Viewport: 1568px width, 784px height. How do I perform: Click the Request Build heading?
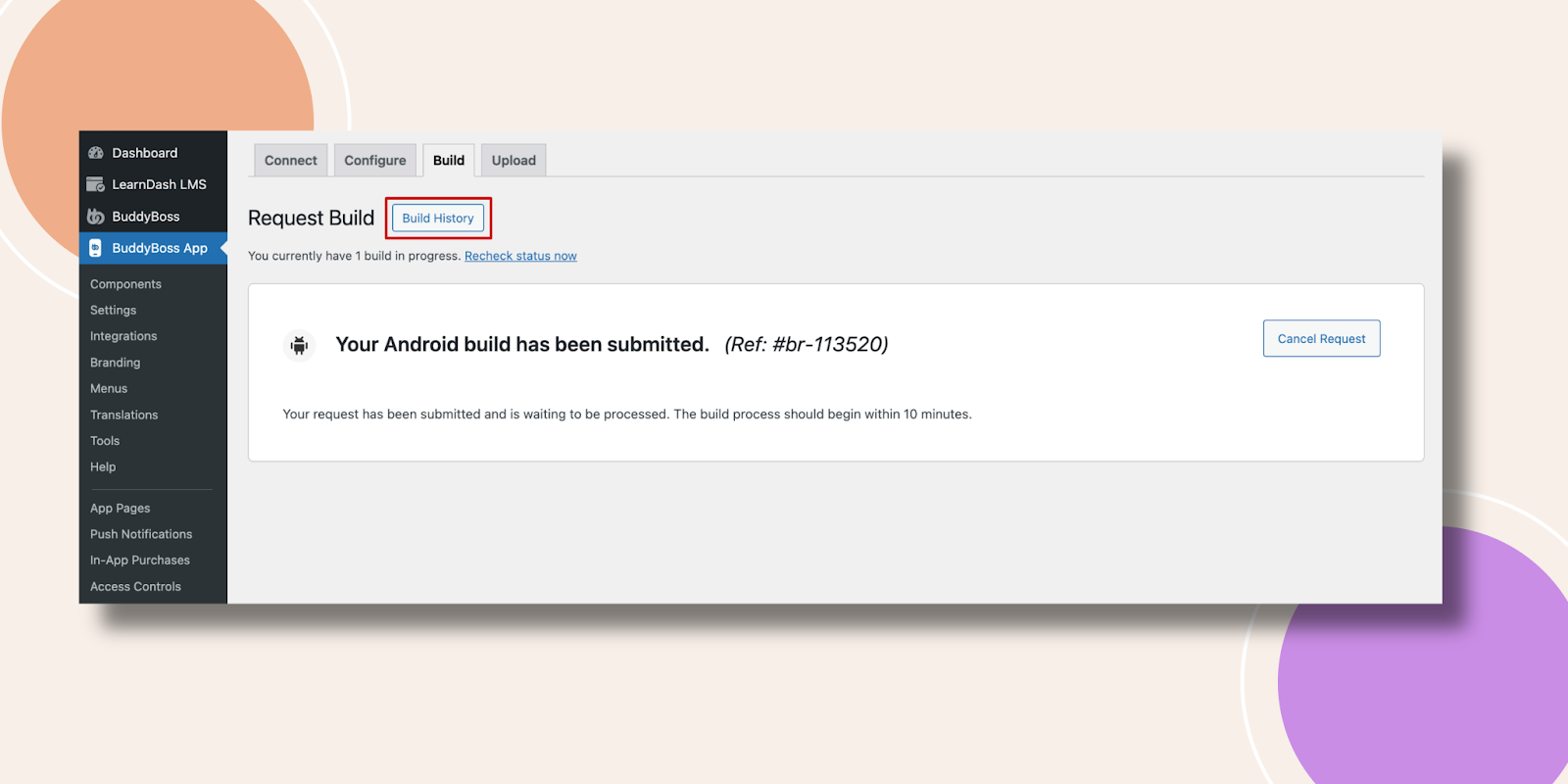tap(311, 219)
